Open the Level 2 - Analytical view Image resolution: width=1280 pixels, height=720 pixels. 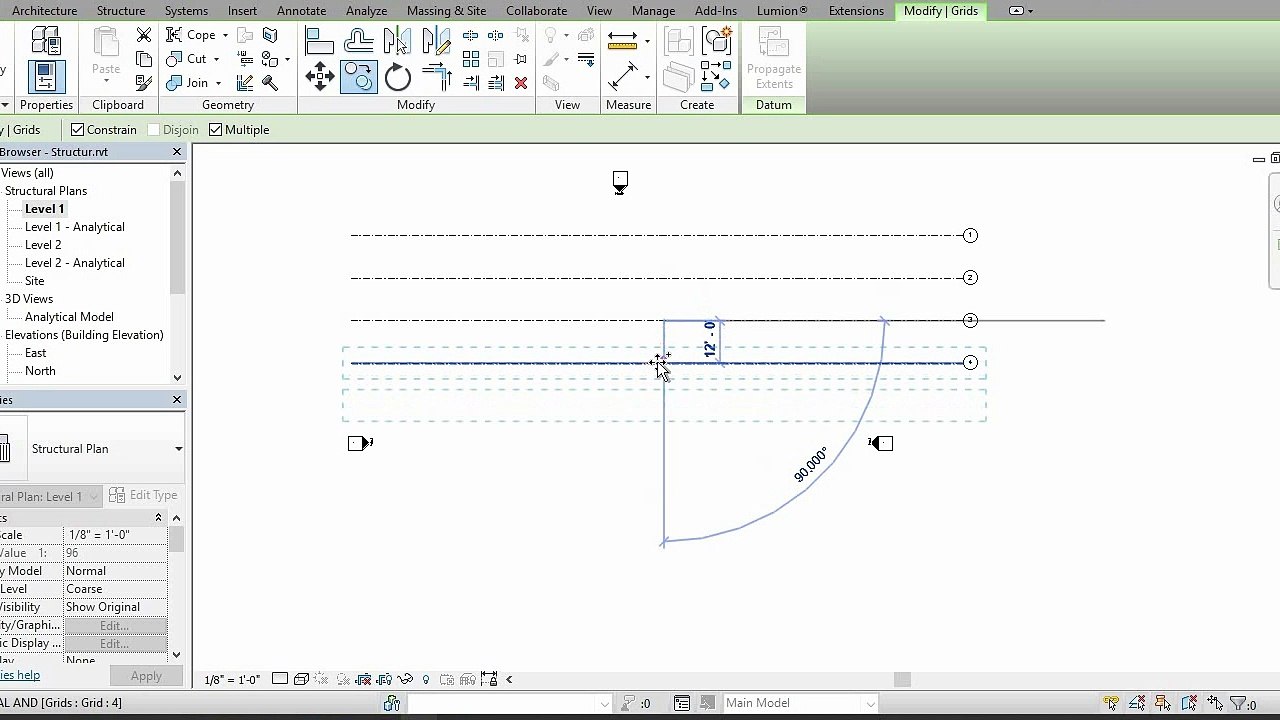75,263
